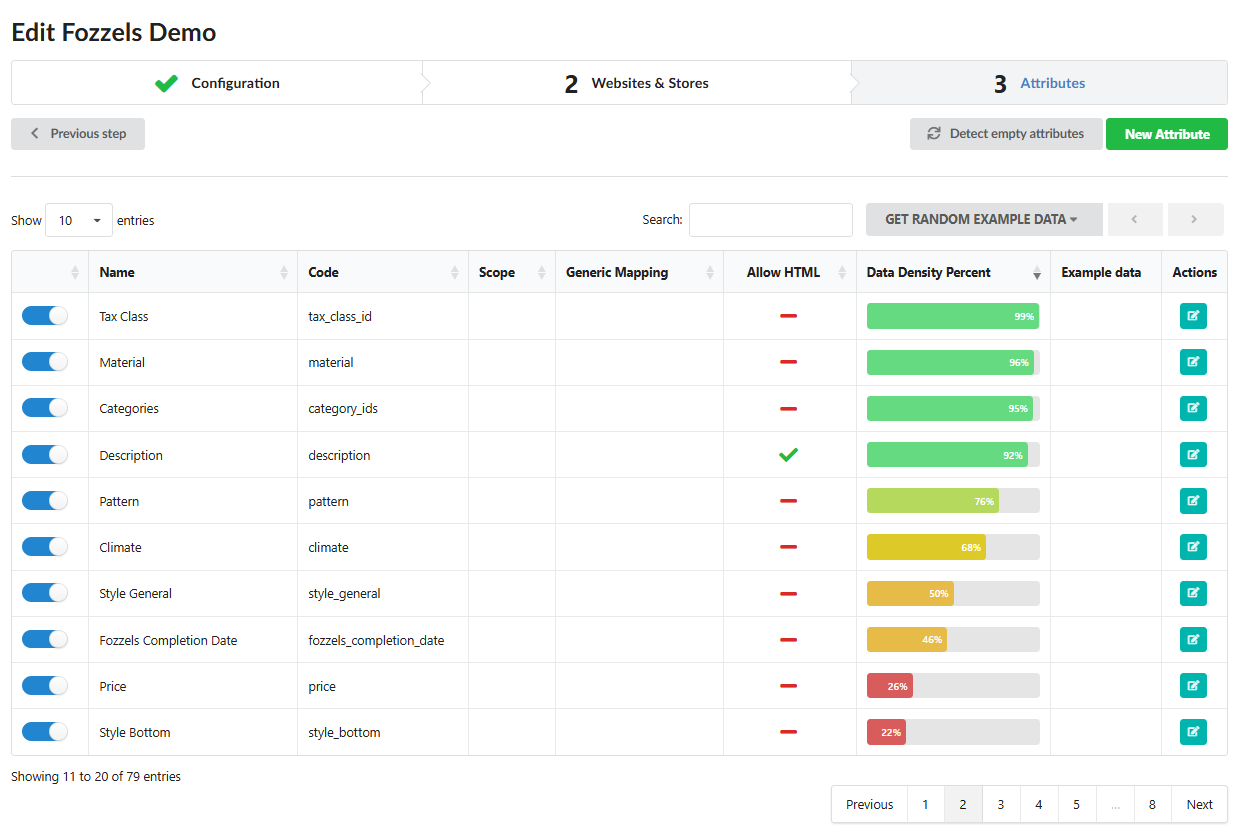
Task: Expand Get Random Example Data dropdown
Action: [984, 219]
